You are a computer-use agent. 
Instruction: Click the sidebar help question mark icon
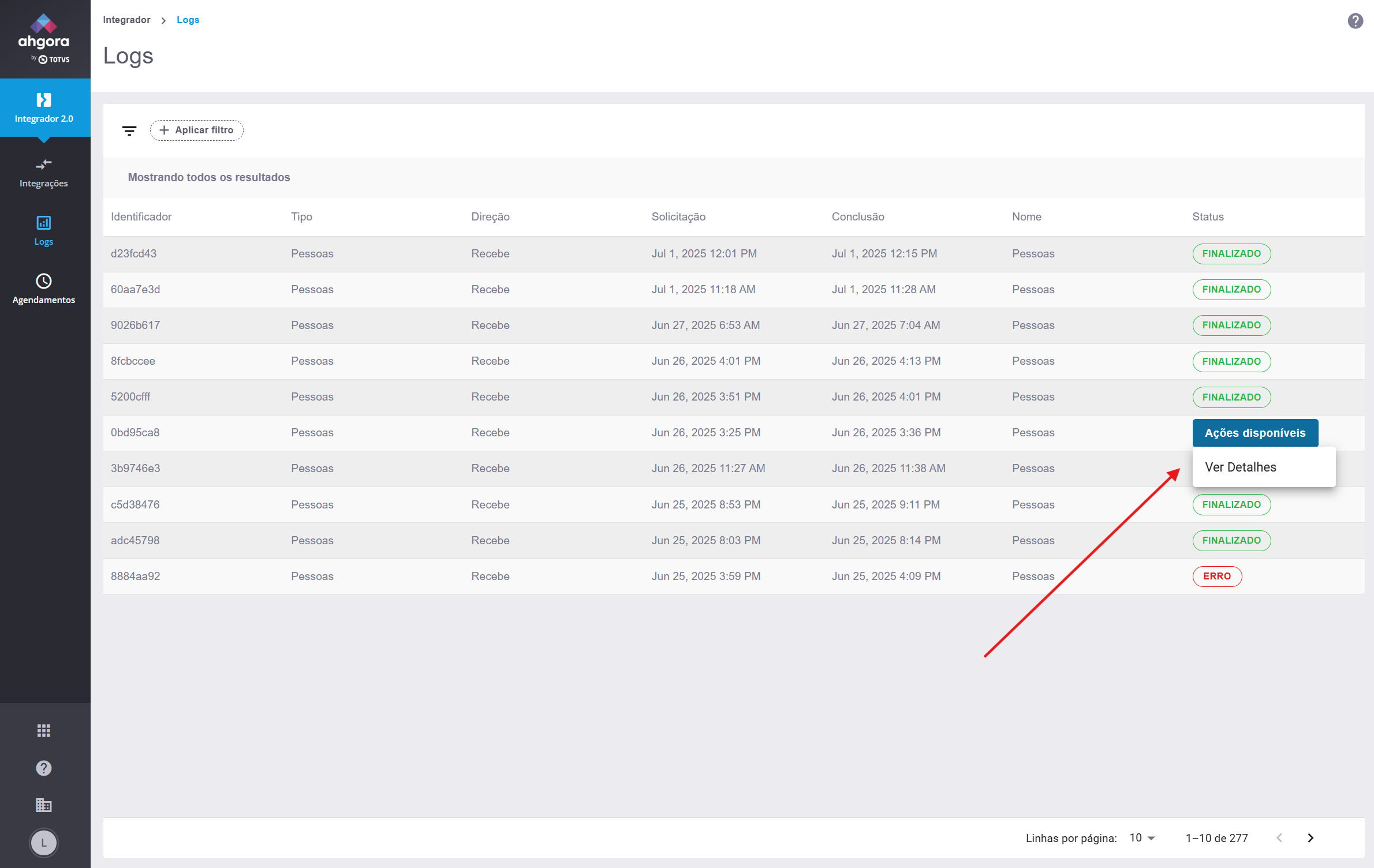coord(44,768)
